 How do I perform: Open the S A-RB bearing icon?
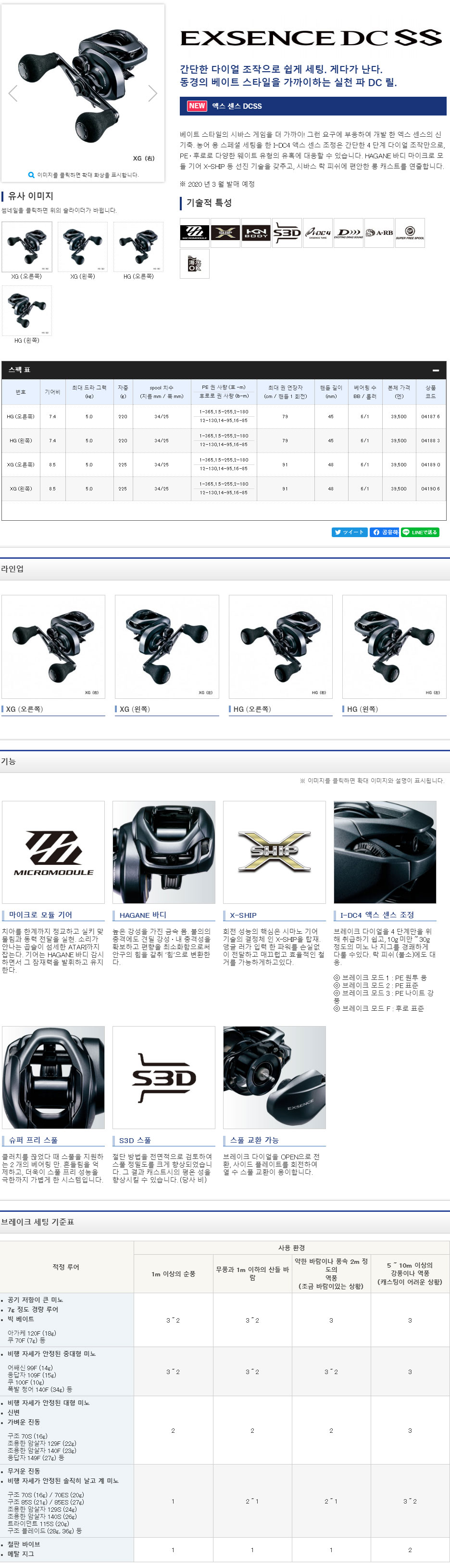pos(379,232)
